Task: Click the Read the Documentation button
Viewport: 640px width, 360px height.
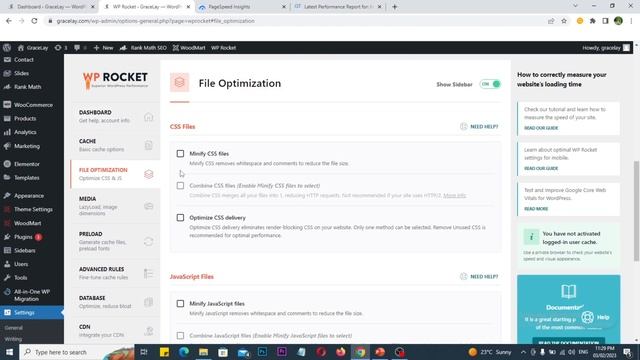Action: (569, 342)
